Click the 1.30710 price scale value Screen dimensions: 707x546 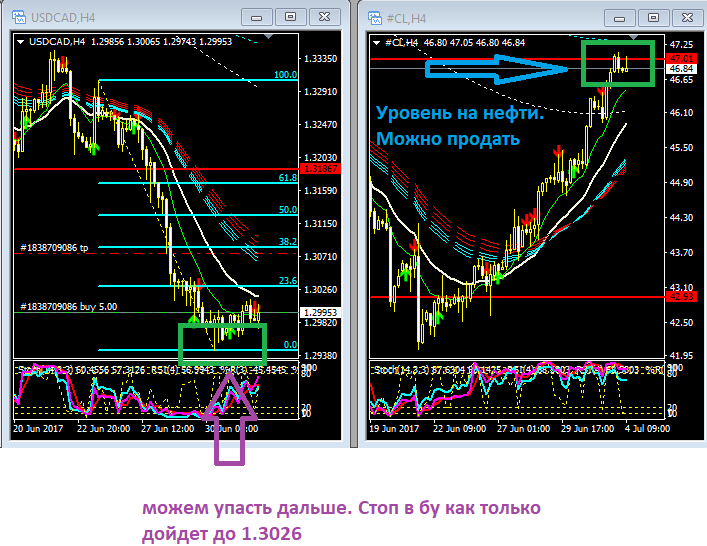click(321, 257)
